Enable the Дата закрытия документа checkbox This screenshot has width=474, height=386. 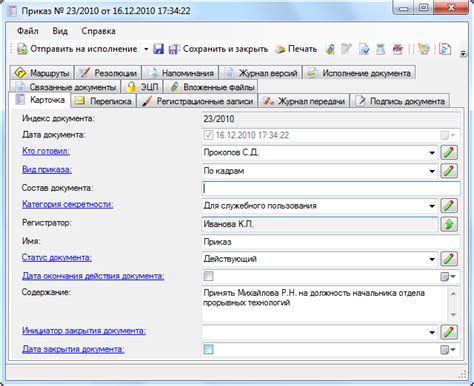point(208,349)
